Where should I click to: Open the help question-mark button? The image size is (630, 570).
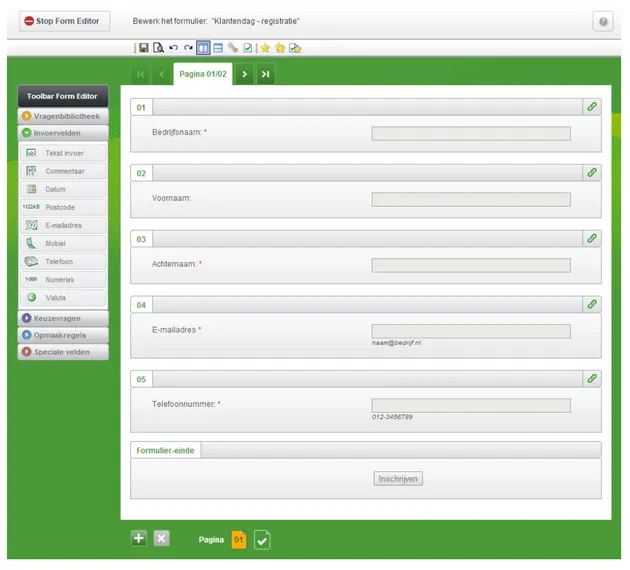click(603, 22)
